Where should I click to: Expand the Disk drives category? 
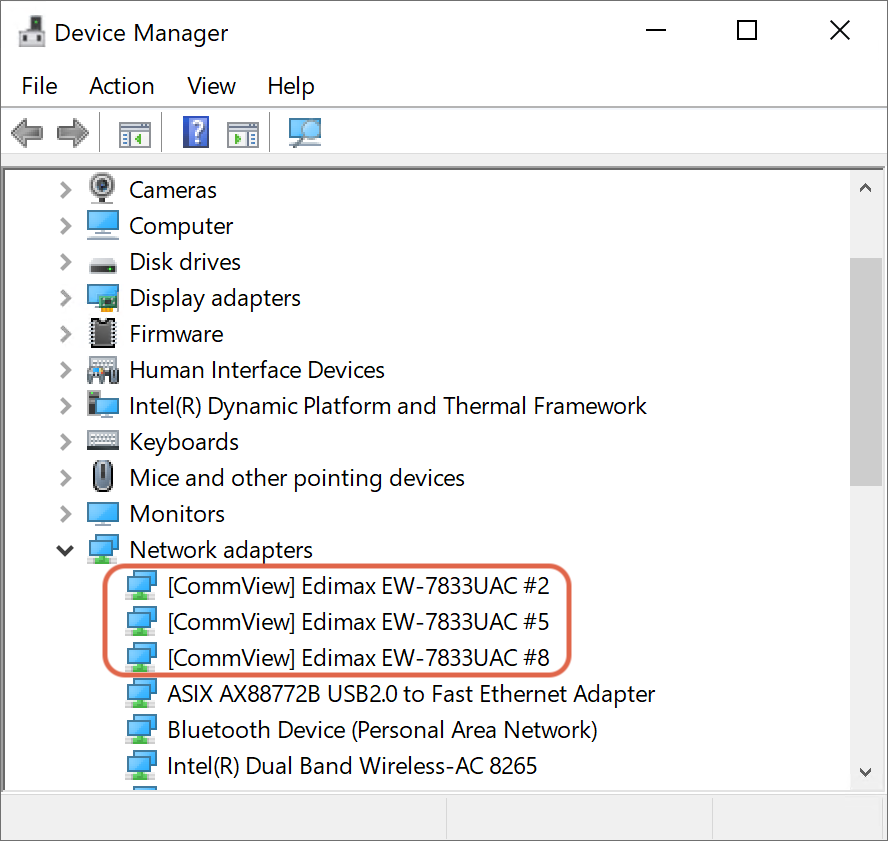pos(66,262)
